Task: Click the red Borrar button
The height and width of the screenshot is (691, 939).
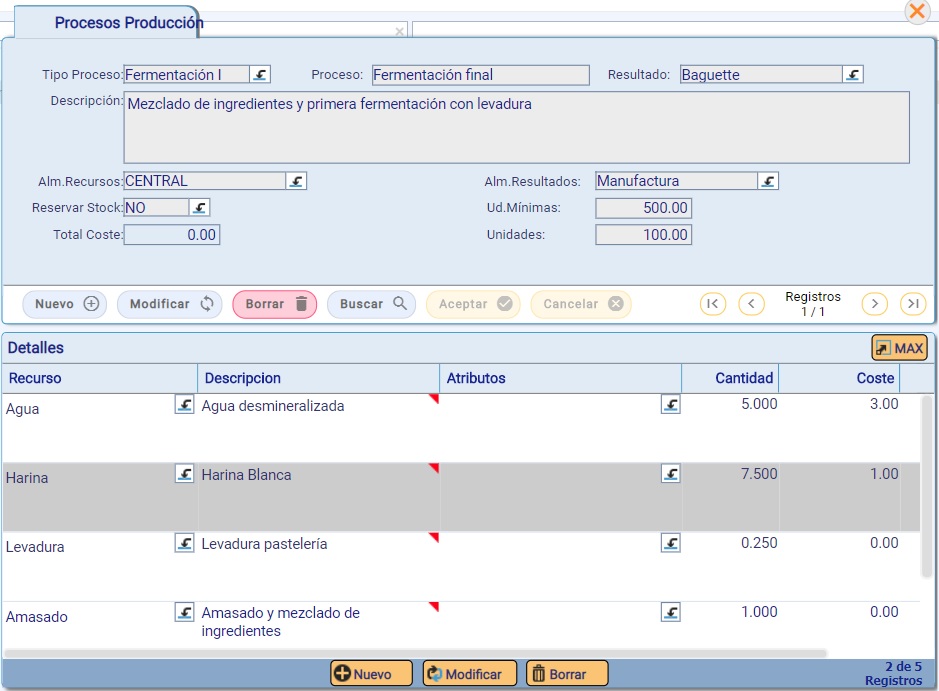Action: tap(275, 304)
